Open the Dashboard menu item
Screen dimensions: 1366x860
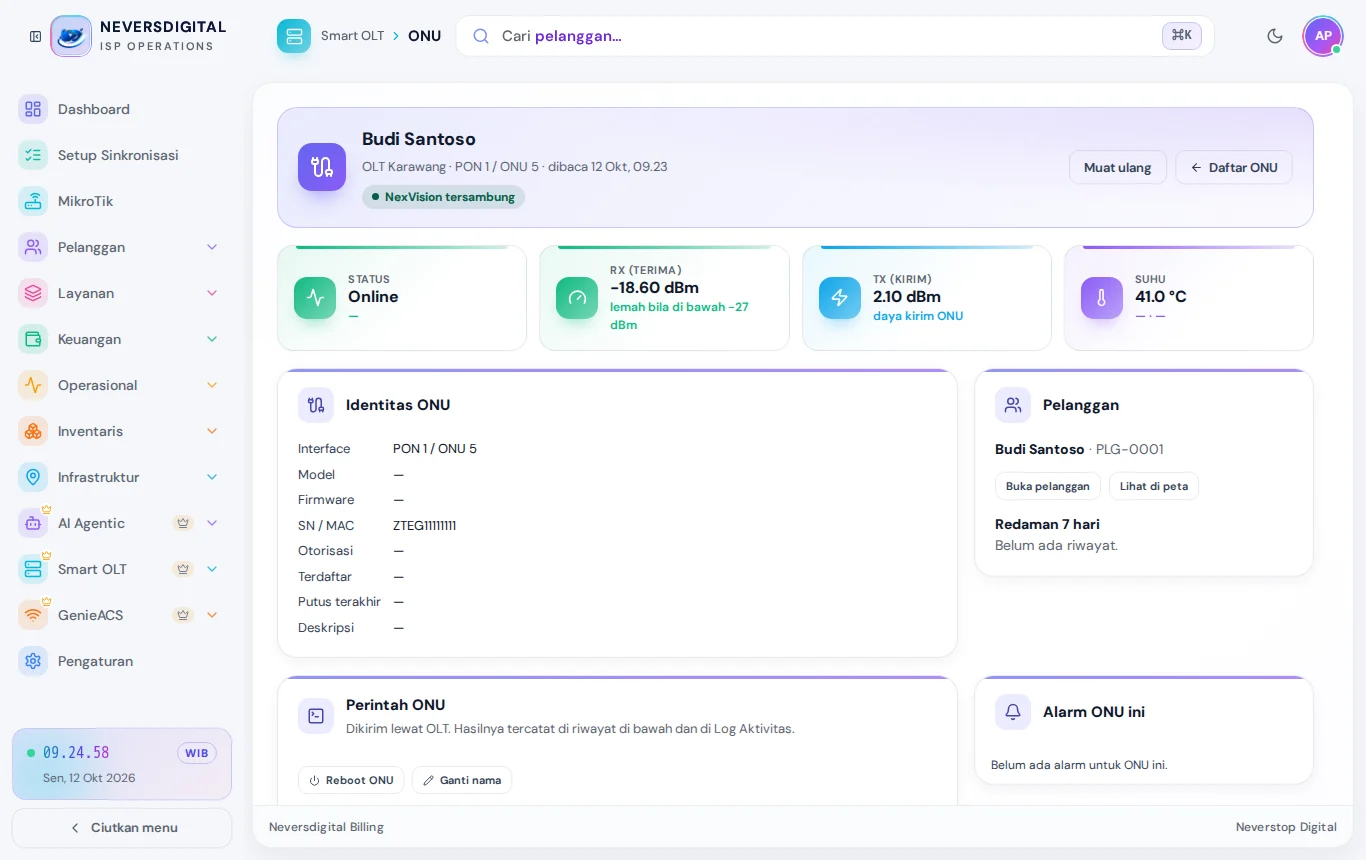coord(122,109)
